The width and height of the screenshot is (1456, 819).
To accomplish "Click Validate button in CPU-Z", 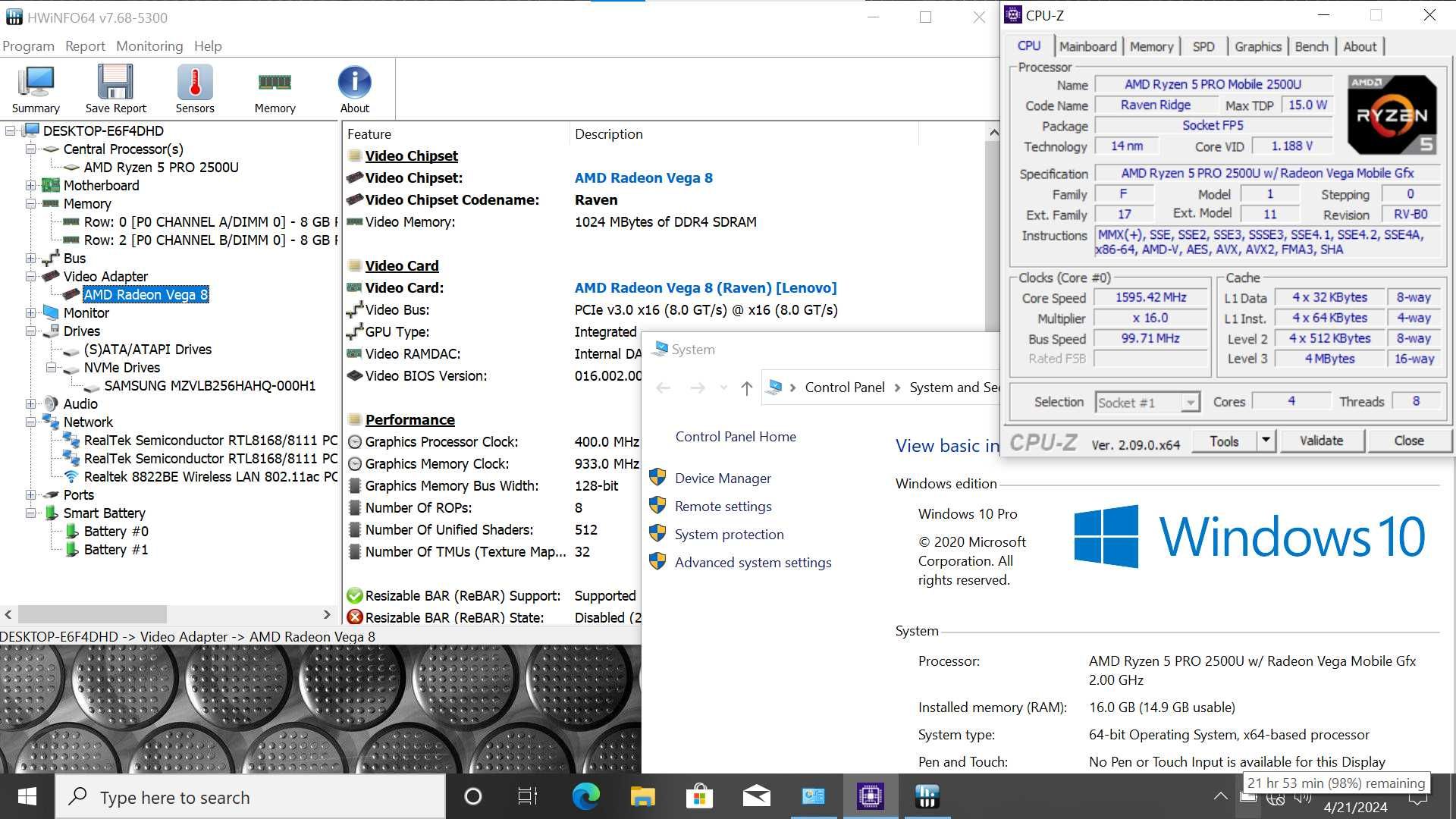I will click(1322, 441).
